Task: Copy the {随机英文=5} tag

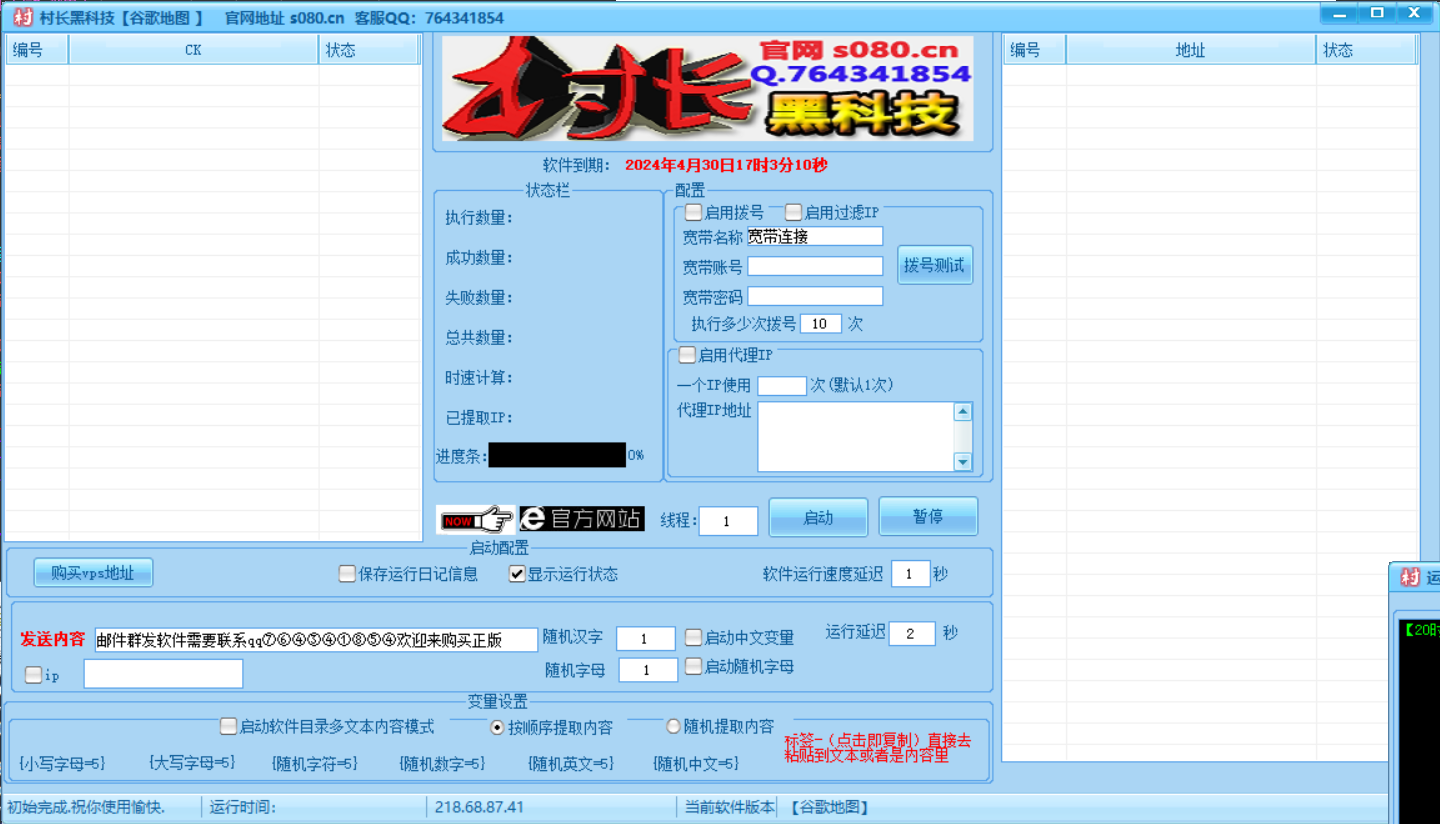Action: point(571,764)
